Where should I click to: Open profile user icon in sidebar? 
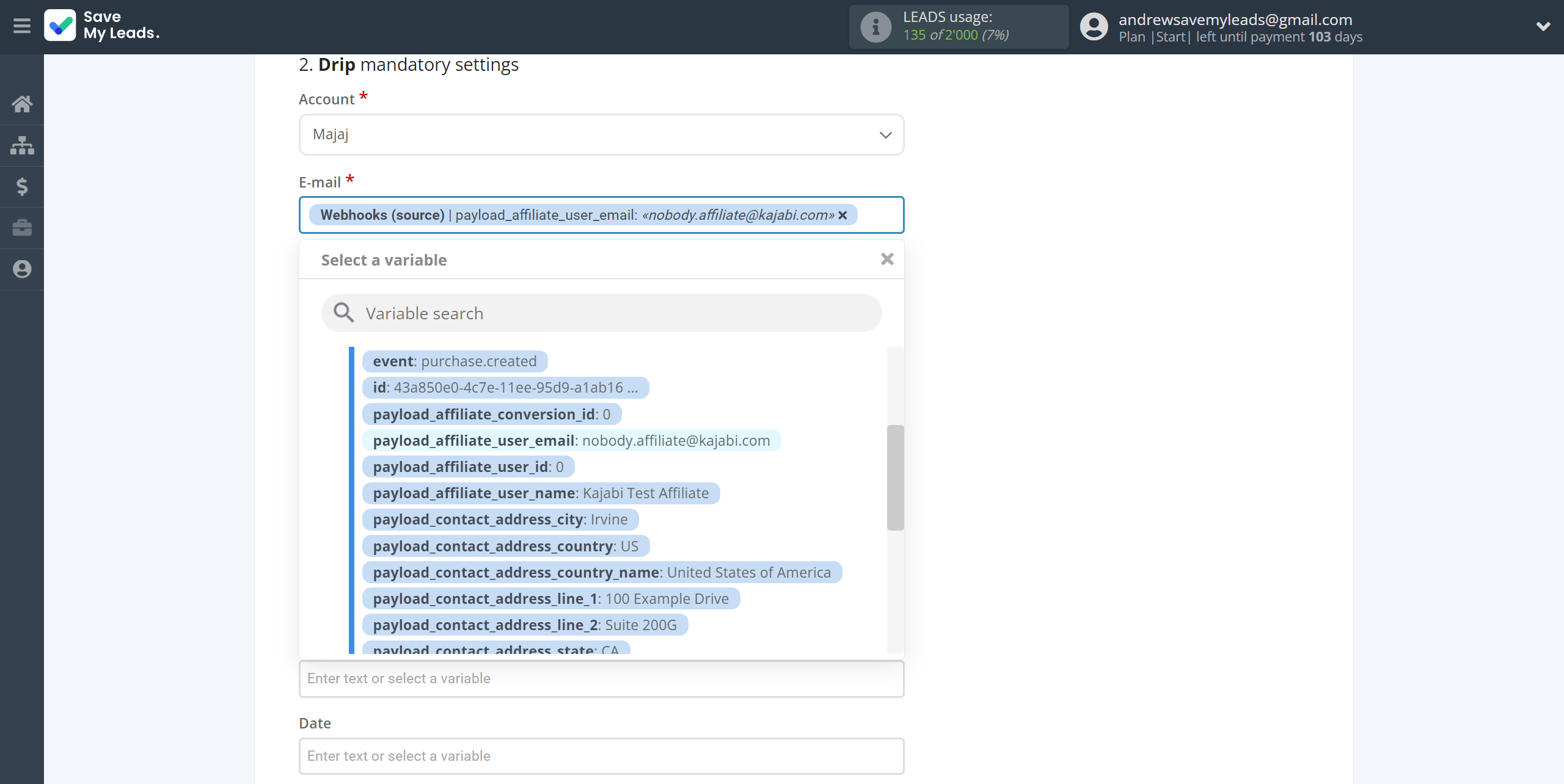tap(22, 269)
